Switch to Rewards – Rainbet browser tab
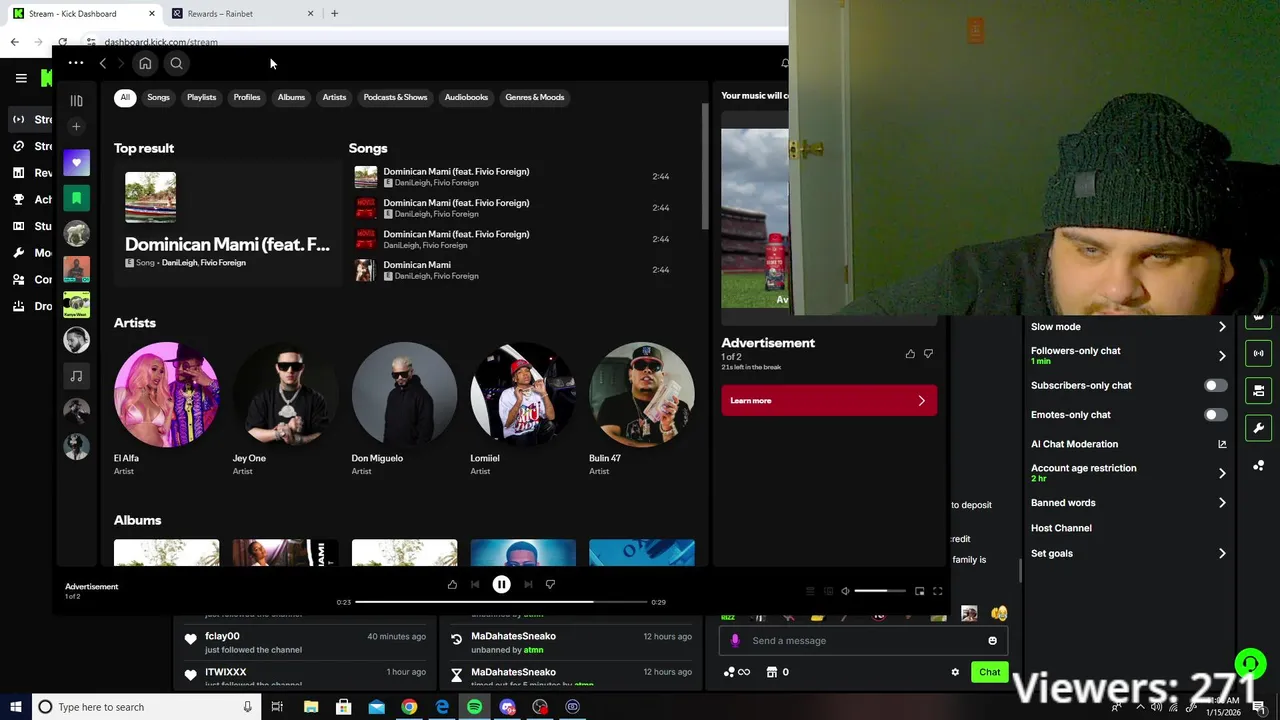Image resolution: width=1280 pixels, height=720 pixels. click(240, 14)
